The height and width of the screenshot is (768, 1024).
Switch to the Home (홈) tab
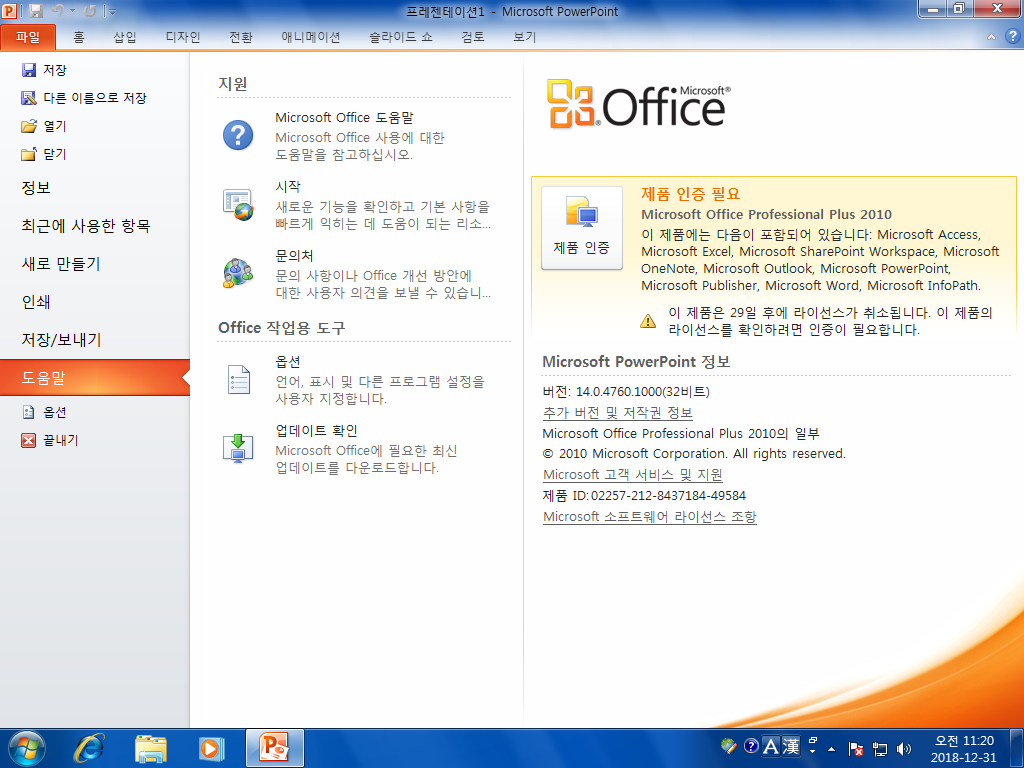[78, 37]
